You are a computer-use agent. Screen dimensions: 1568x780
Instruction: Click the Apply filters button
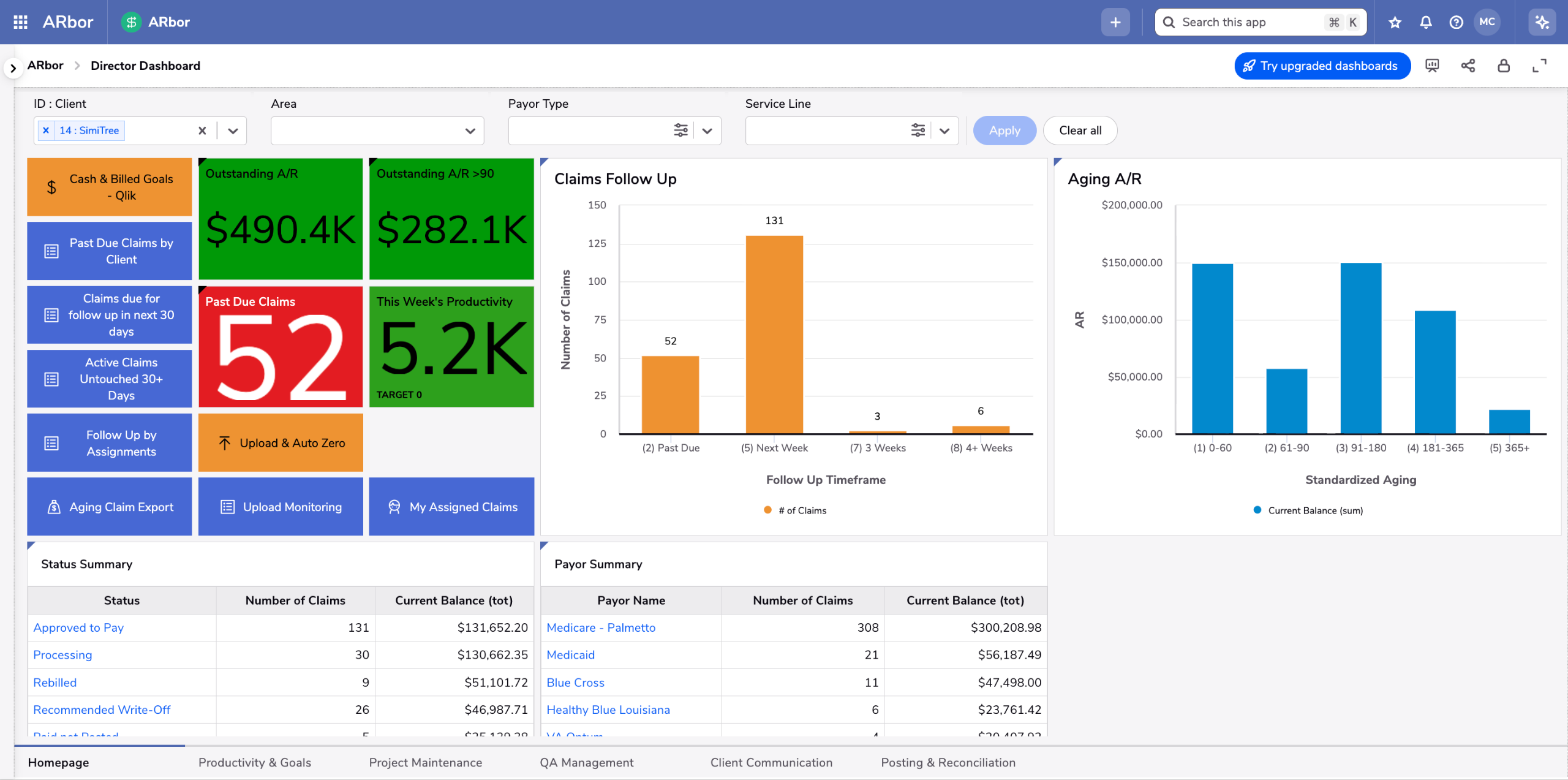(1005, 131)
